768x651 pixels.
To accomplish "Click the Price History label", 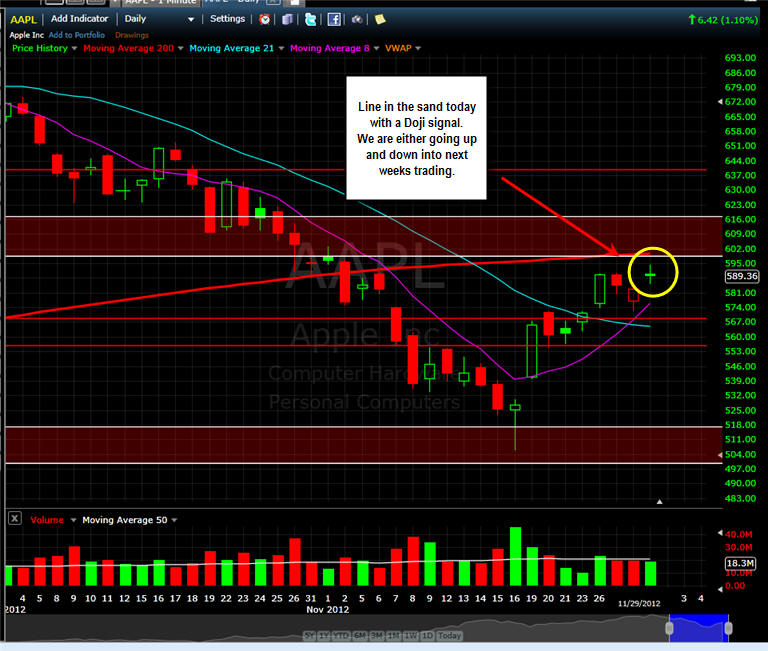I will coord(40,48).
